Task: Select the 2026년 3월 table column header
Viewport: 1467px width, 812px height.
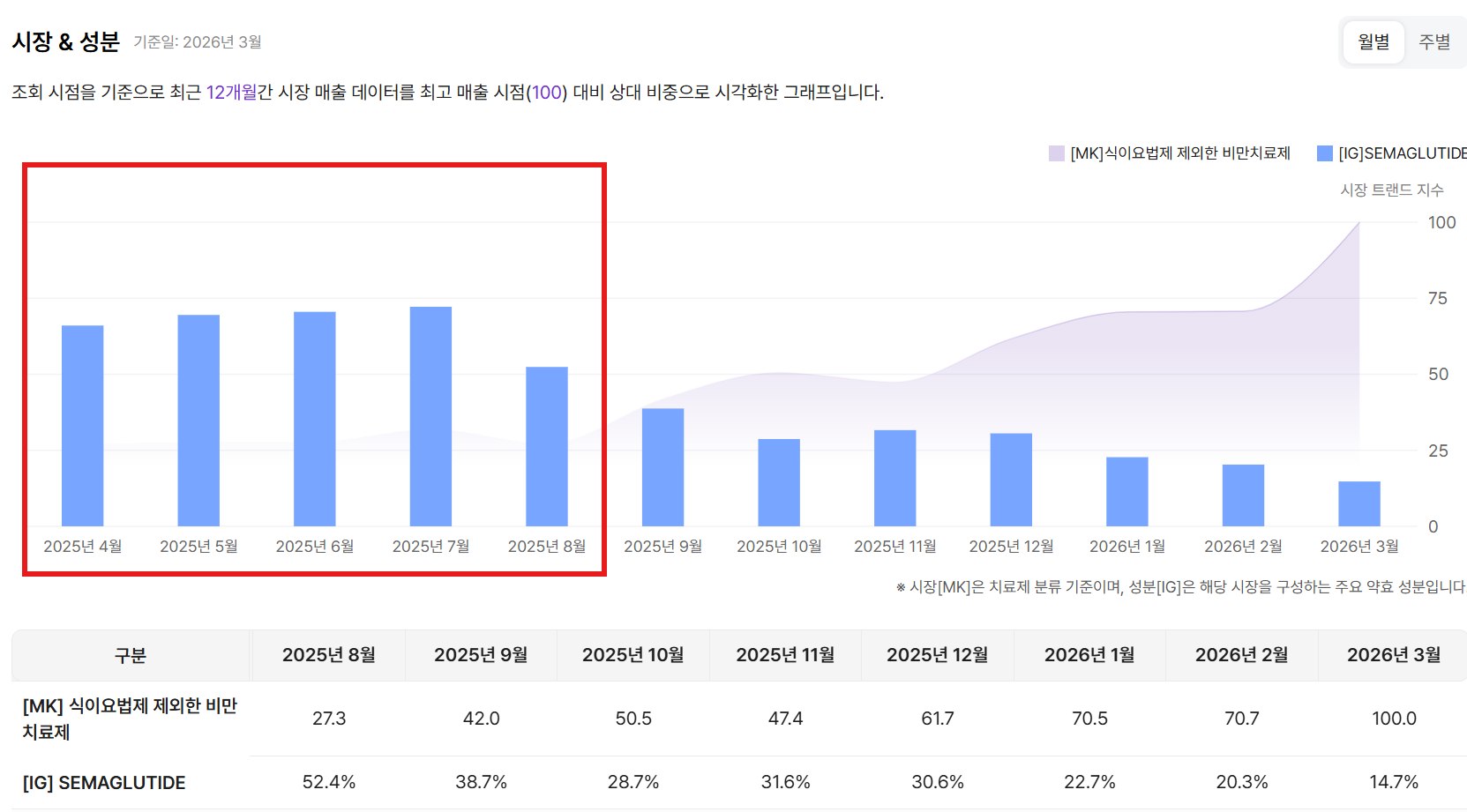Action: [1393, 655]
